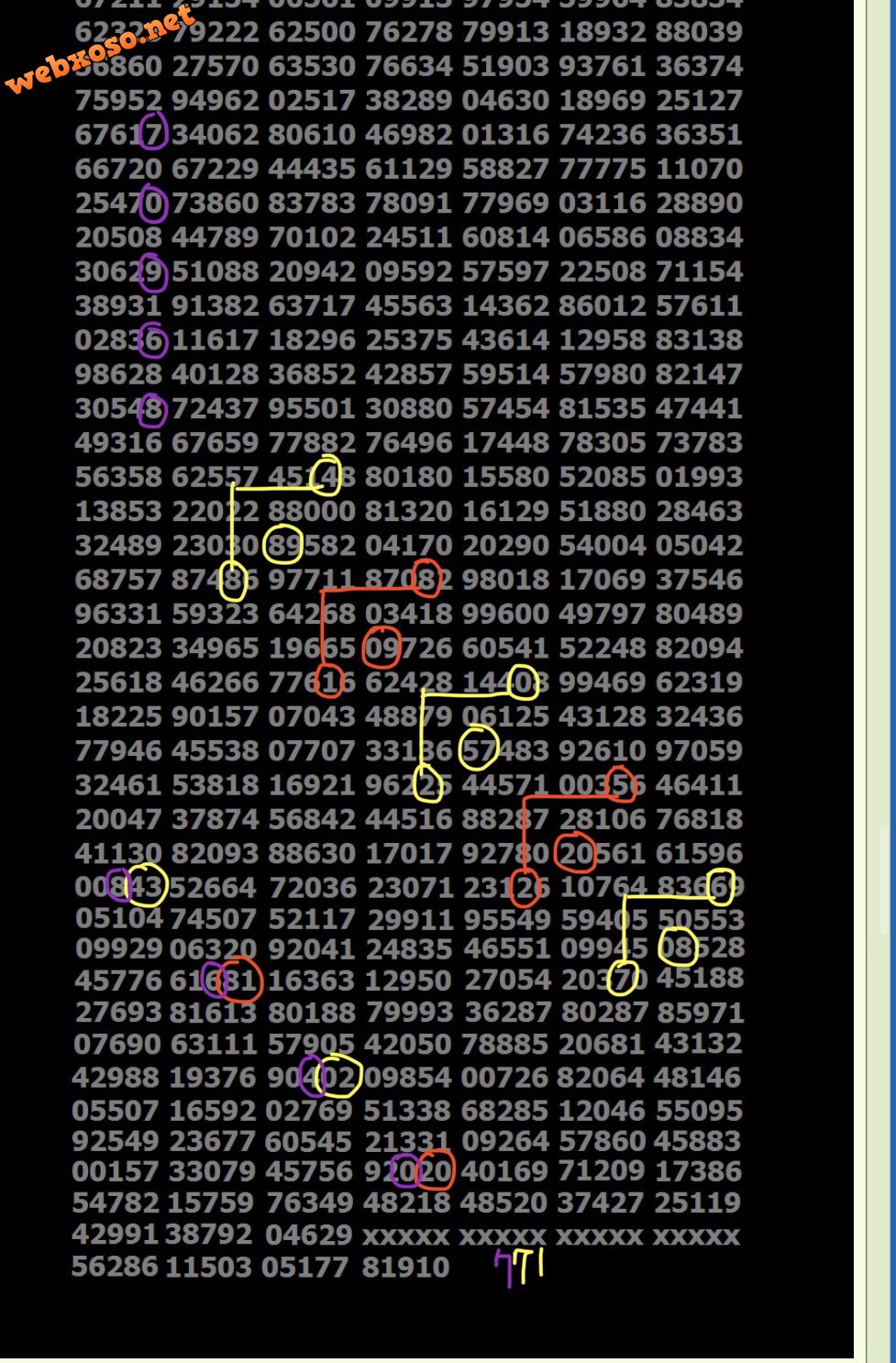
Task: Click the number 79222
Action: point(216,32)
